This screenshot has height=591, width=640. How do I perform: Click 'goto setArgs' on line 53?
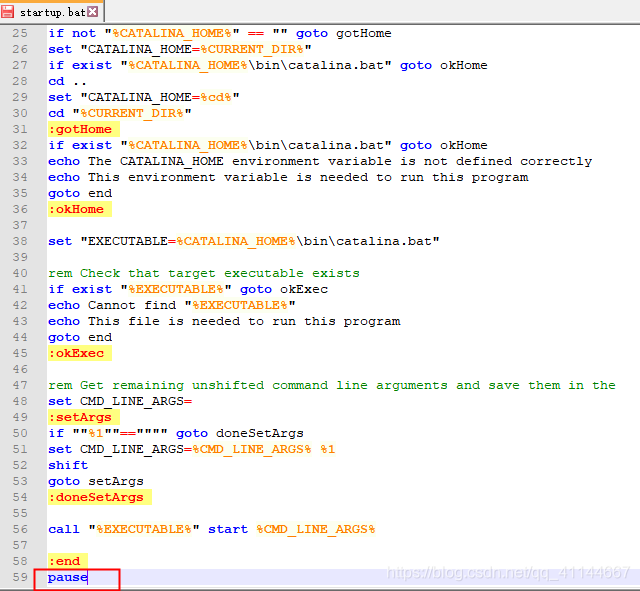pos(96,481)
